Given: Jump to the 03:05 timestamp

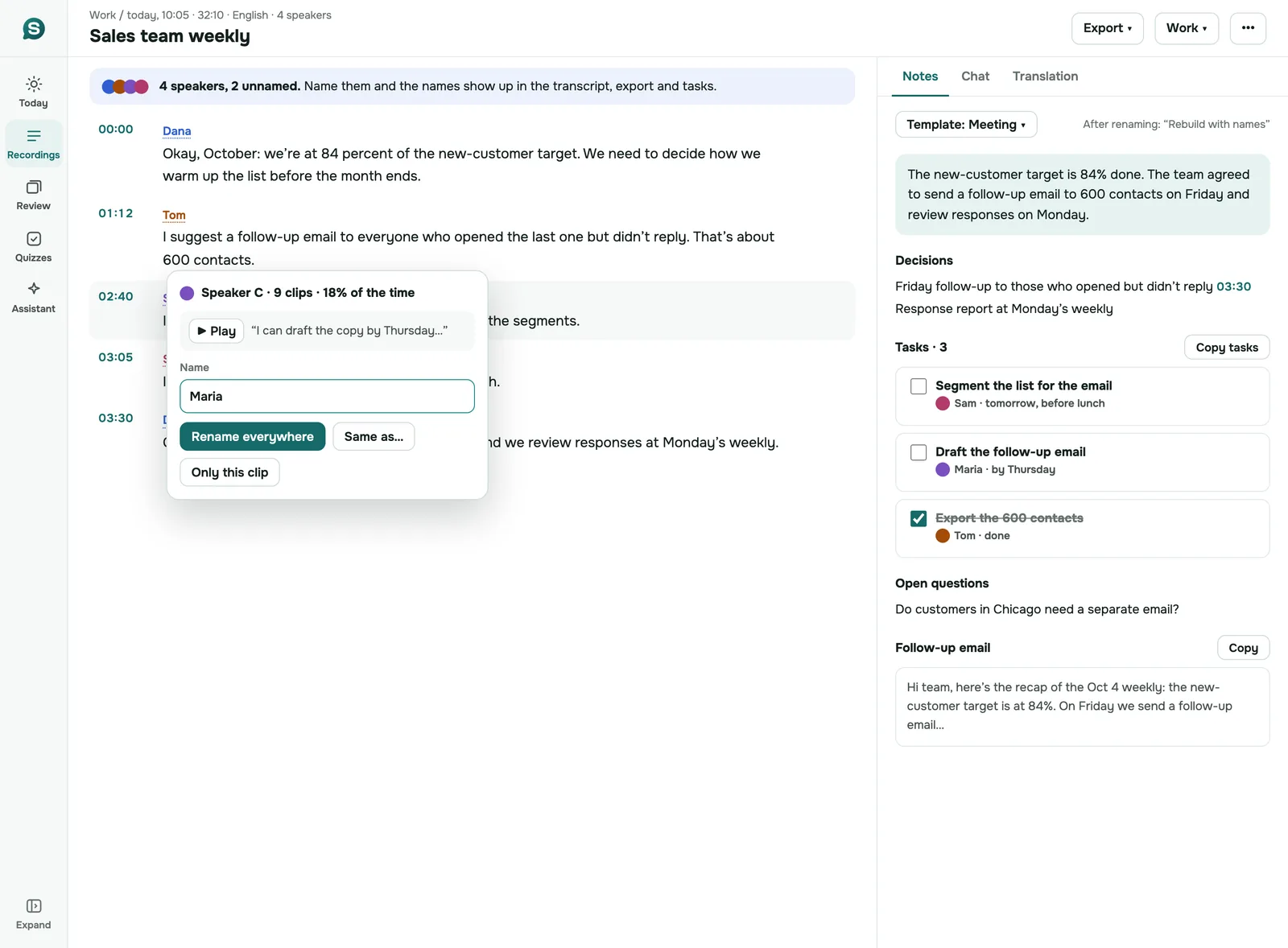Looking at the screenshot, I should 116,357.
